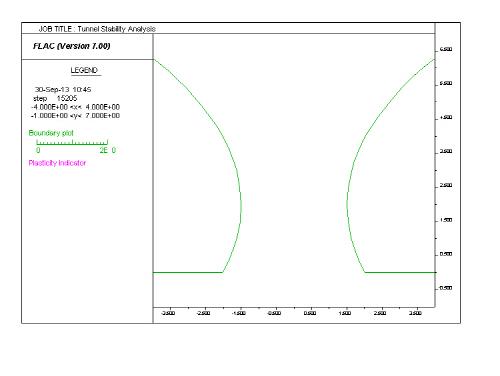Select the x-range line '-4.000E+00 <x< 4.000E+00'
The width and height of the screenshot is (500, 376).
[x=75, y=107]
